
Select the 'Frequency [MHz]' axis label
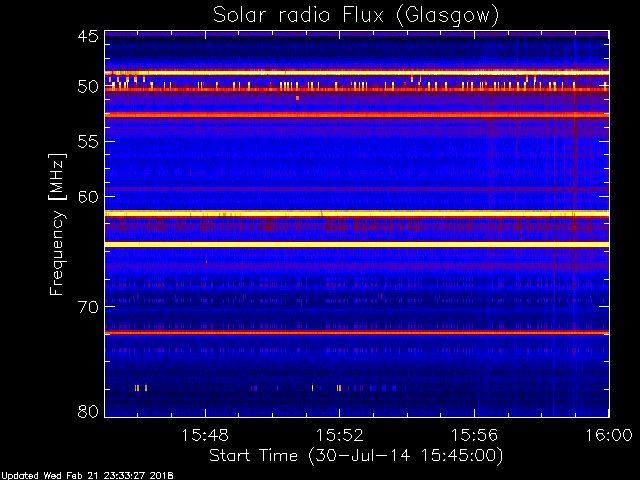click(57, 224)
